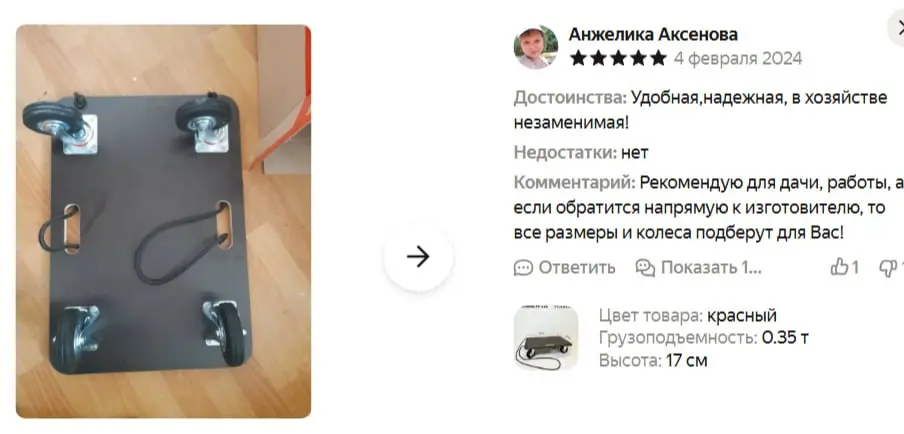Click the reply speech bubble icon

(523, 268)
